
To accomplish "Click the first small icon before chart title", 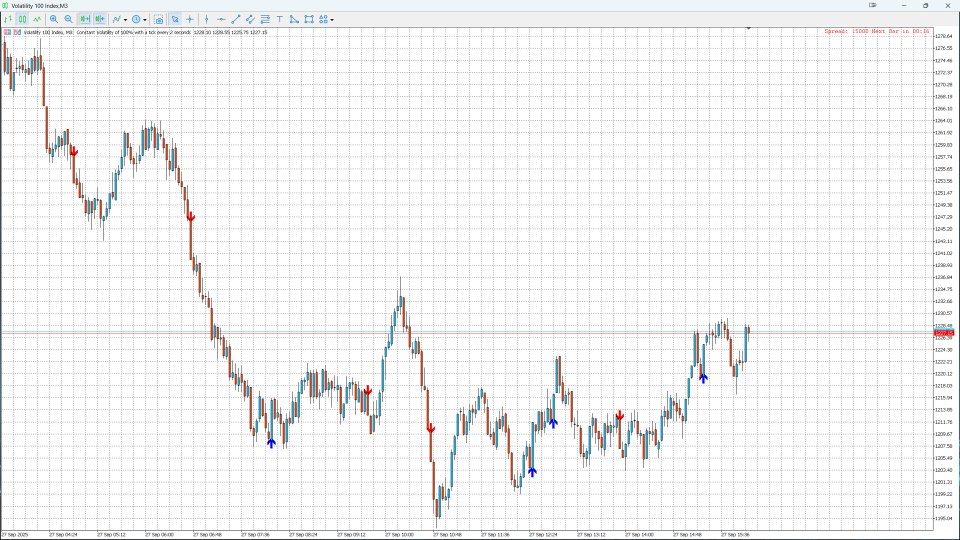I will coord(7,32).
